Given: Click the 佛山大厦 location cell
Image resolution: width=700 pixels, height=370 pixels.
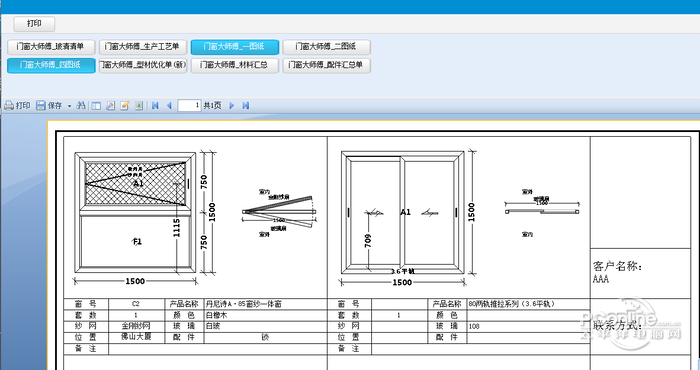Looking at the screenshot, I should [x=136, y=337].
